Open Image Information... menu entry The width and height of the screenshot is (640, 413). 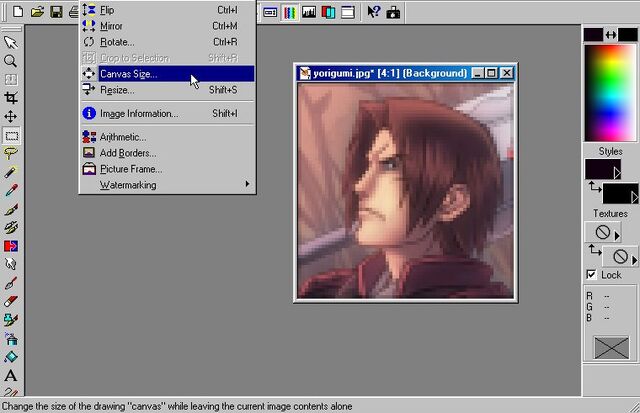point(167,113)
